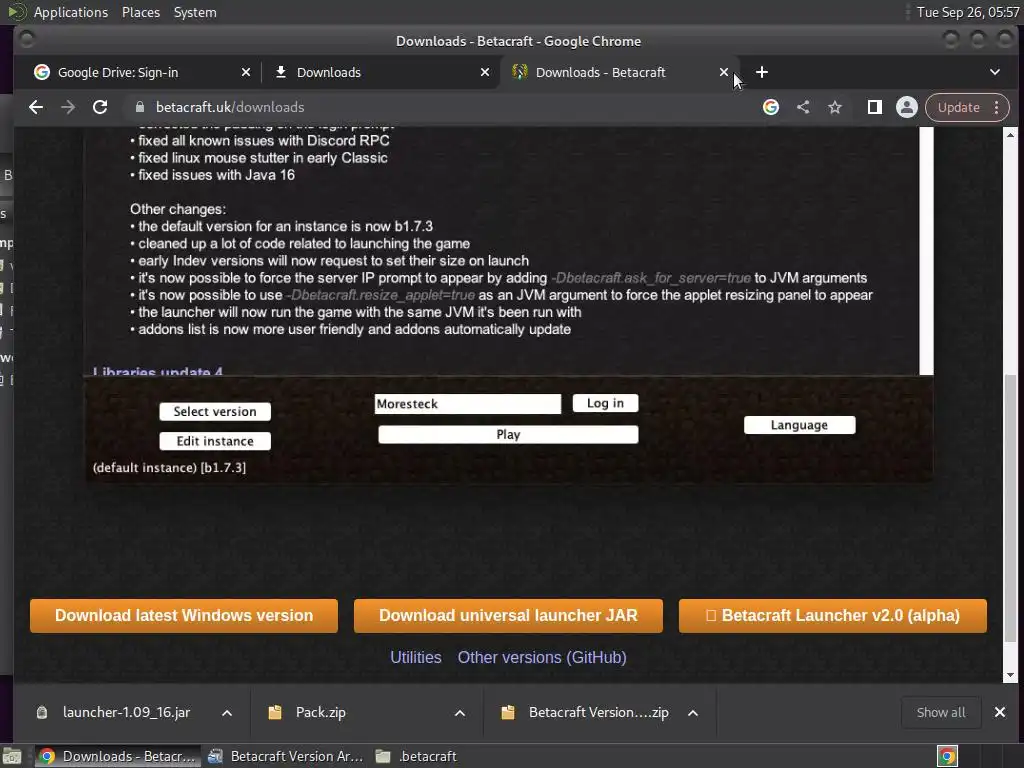
Task: Expand options for launcher-1.09_16.jar download
Action: (x=227, y=712)
